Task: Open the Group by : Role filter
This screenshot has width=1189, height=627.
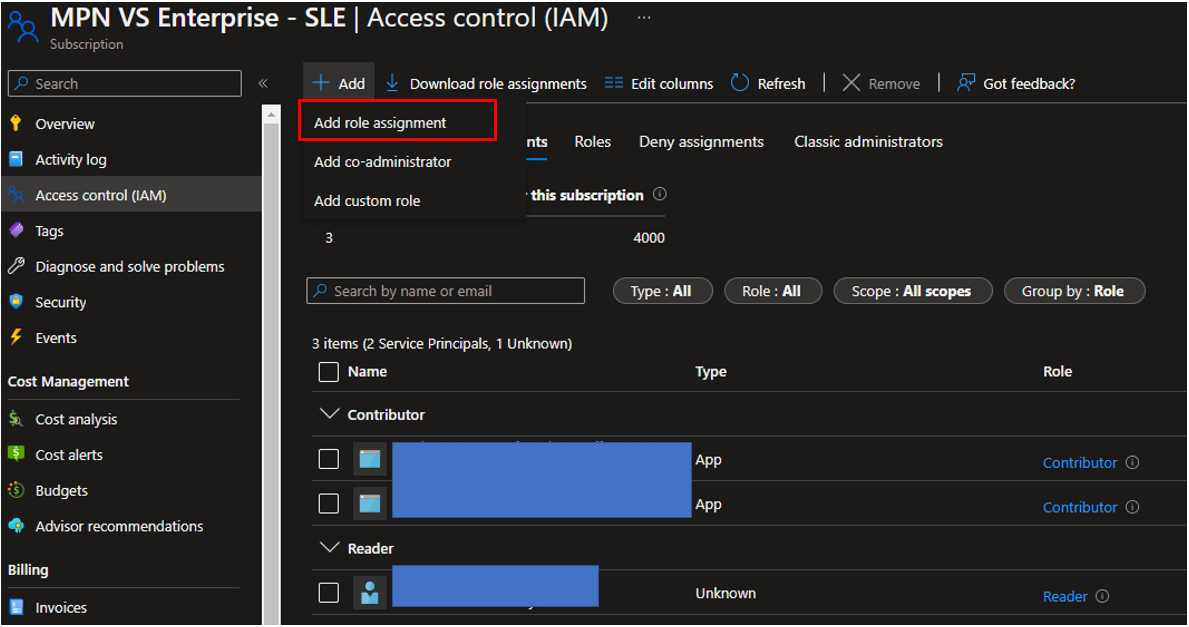Action: click(x=1074, y=291)
